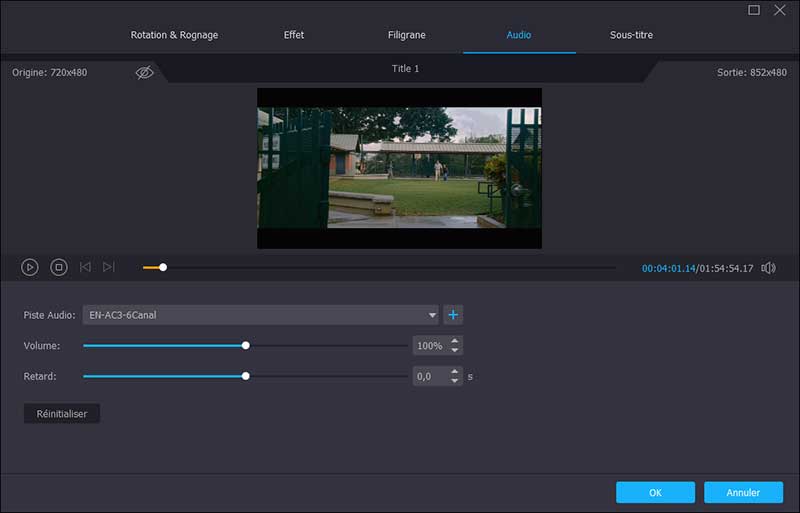The width and height of the screenshot is (800, 513).
Task: Switch to the Rotation & Rognage tab
Action: (174, 35)
